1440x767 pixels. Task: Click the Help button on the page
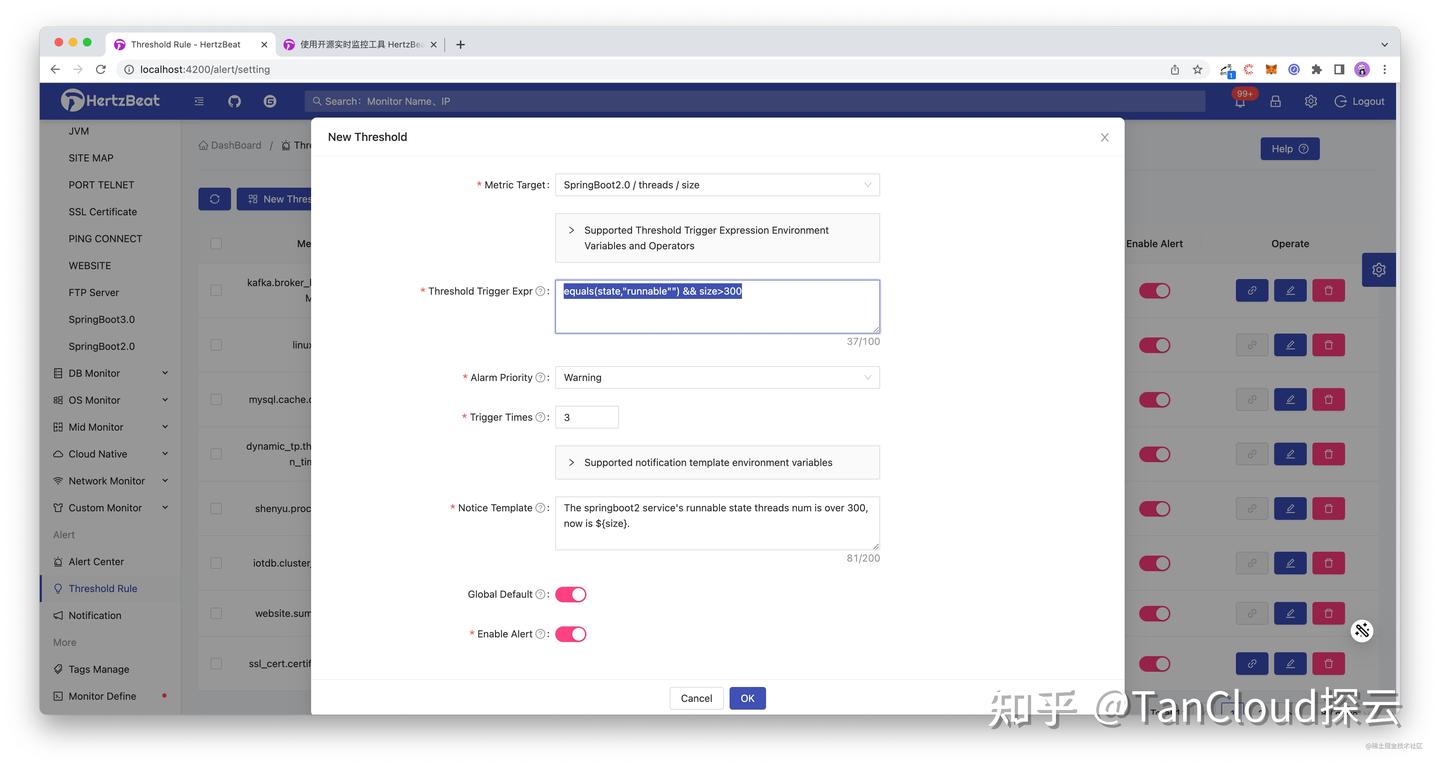tap(1288, 148)
